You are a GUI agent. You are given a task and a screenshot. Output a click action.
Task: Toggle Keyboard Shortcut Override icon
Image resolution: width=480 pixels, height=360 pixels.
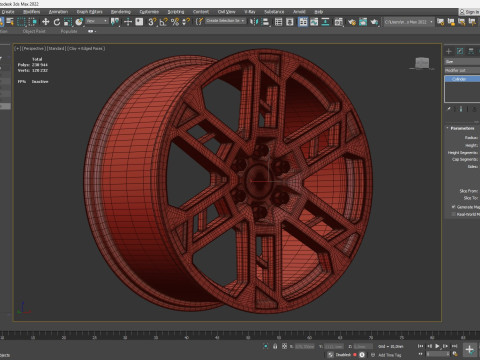coord(139,22)
